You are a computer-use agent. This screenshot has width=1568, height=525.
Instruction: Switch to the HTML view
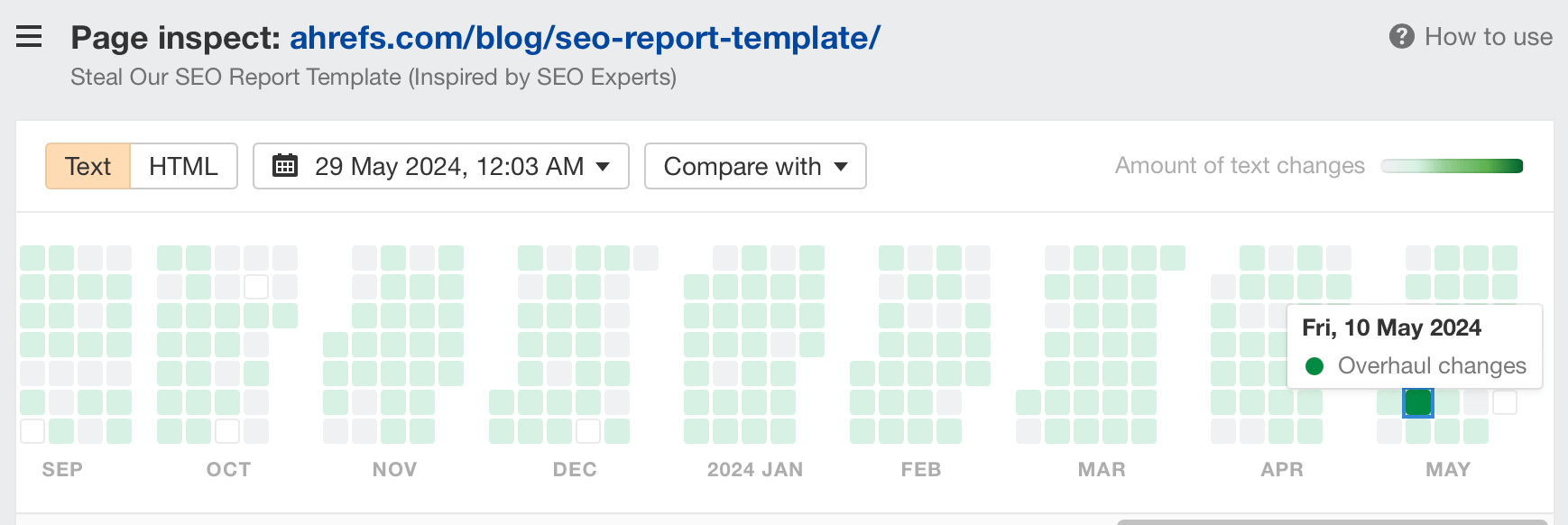pos(182,166)
